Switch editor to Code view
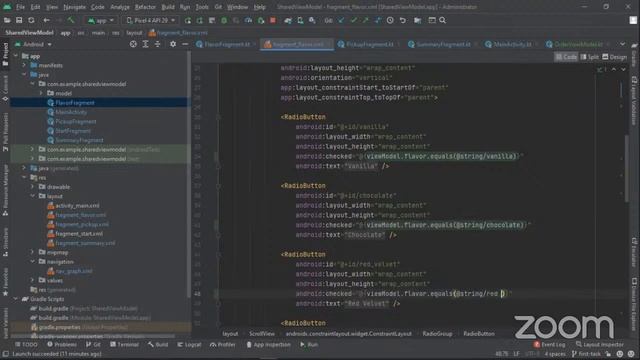The height and width of the screenshot is (360, 640). 567,57
